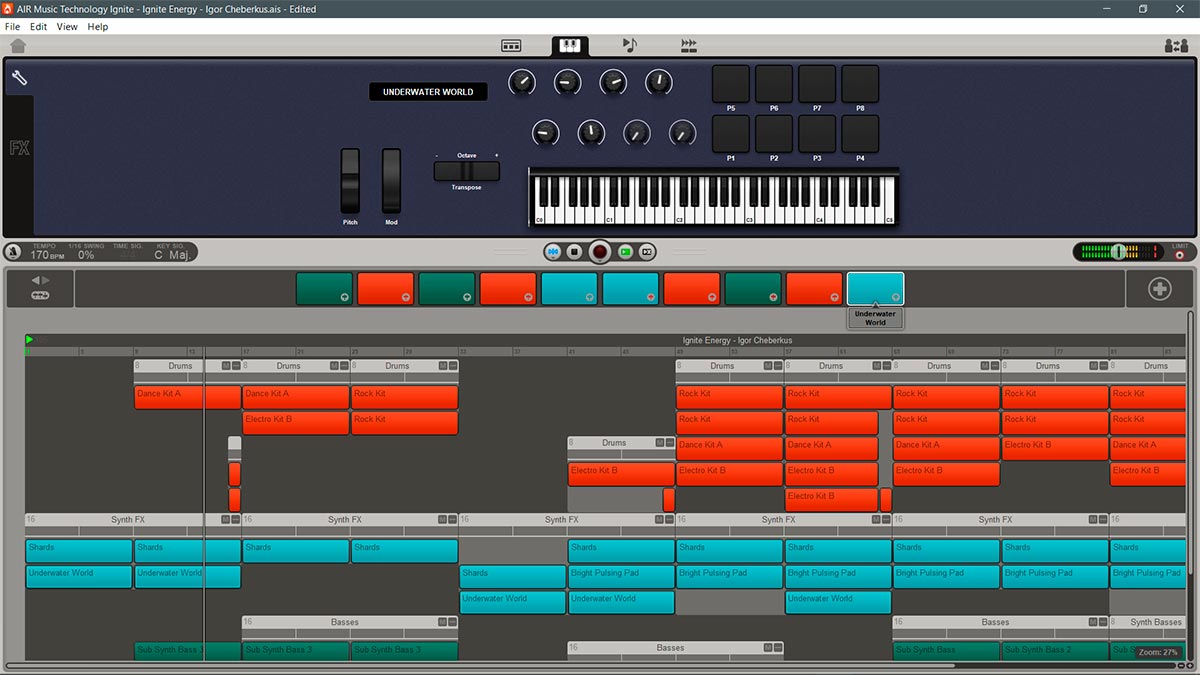The height and width of the screenshot is (675, 1200).
Task: Toggle the Limit button
Action: click(1180, 255)
